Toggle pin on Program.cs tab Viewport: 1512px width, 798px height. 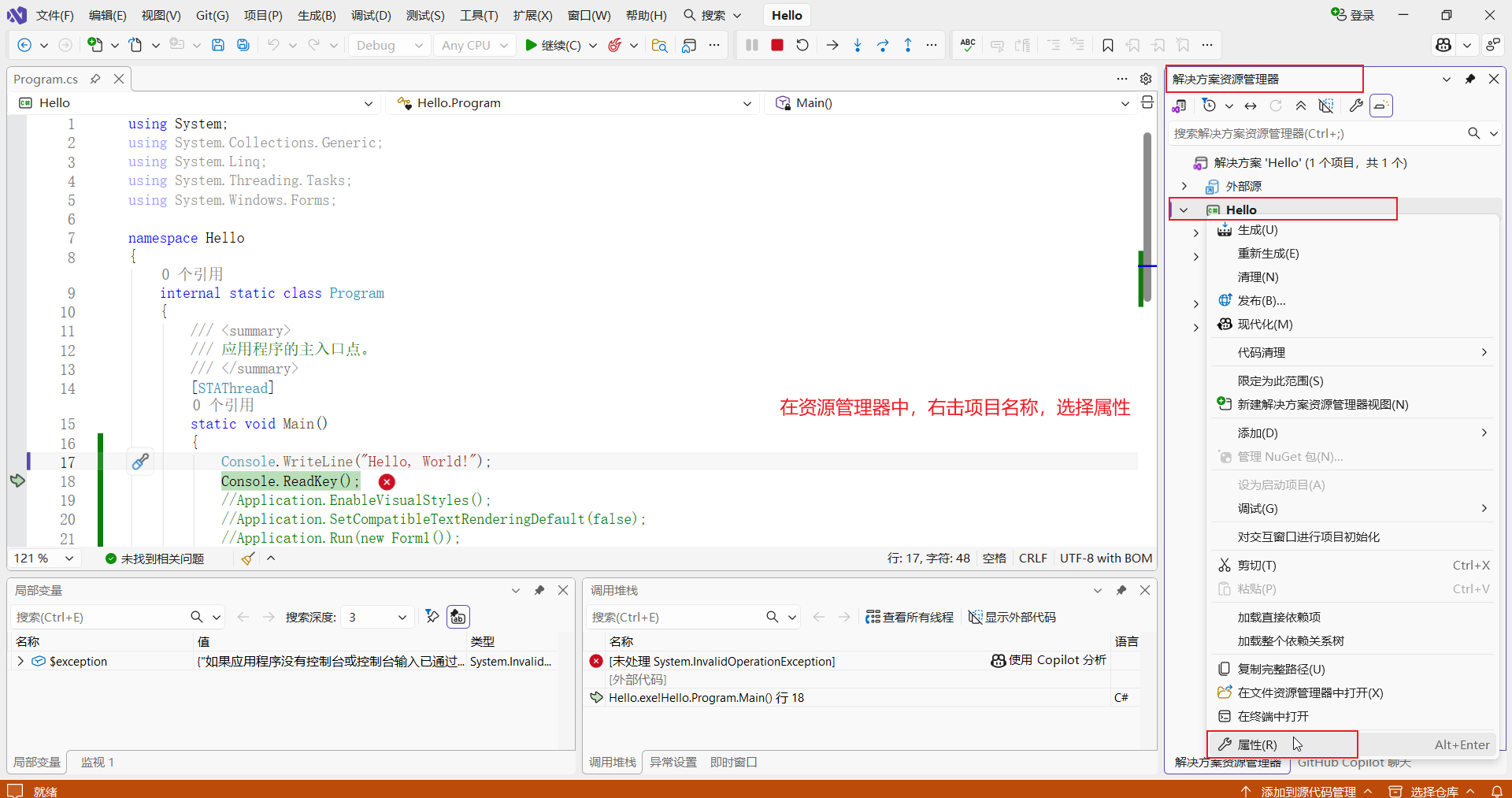pyautogui.click(x=95, y=79)
